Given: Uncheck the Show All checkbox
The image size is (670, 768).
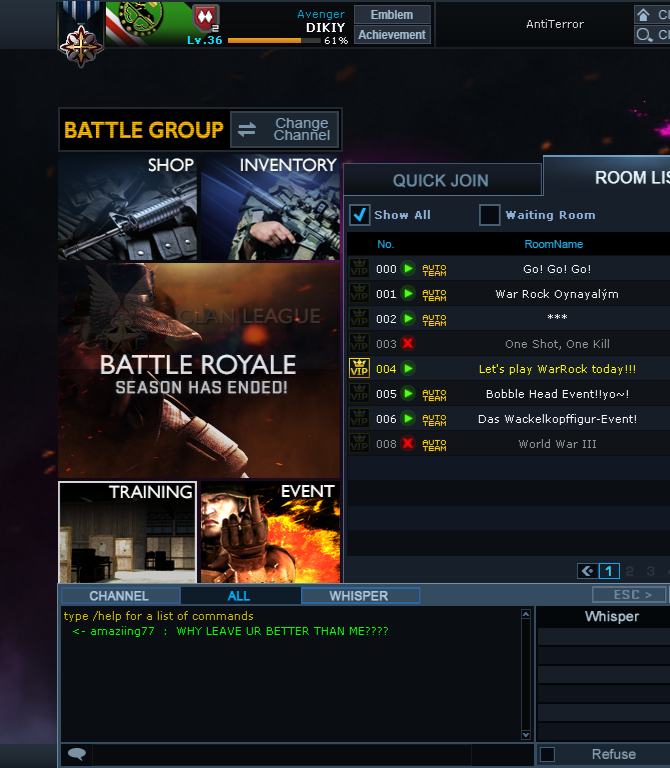Looking at the screenshot, I should 359,215.
